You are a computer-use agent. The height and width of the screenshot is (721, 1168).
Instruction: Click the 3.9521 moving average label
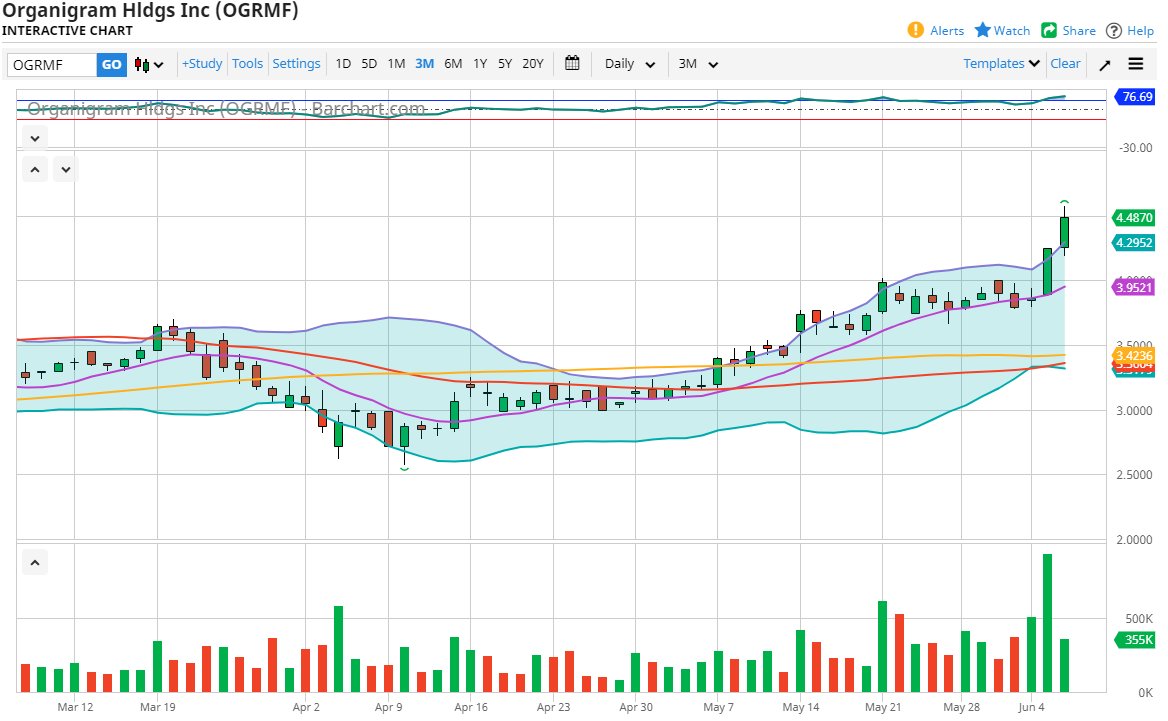[1132, 288]
